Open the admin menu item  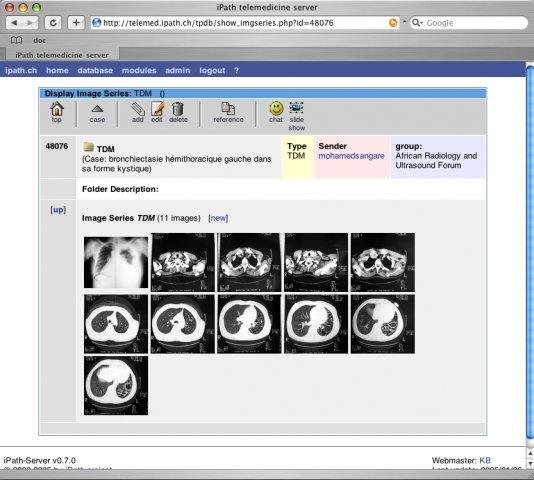(x=178, y=71)
